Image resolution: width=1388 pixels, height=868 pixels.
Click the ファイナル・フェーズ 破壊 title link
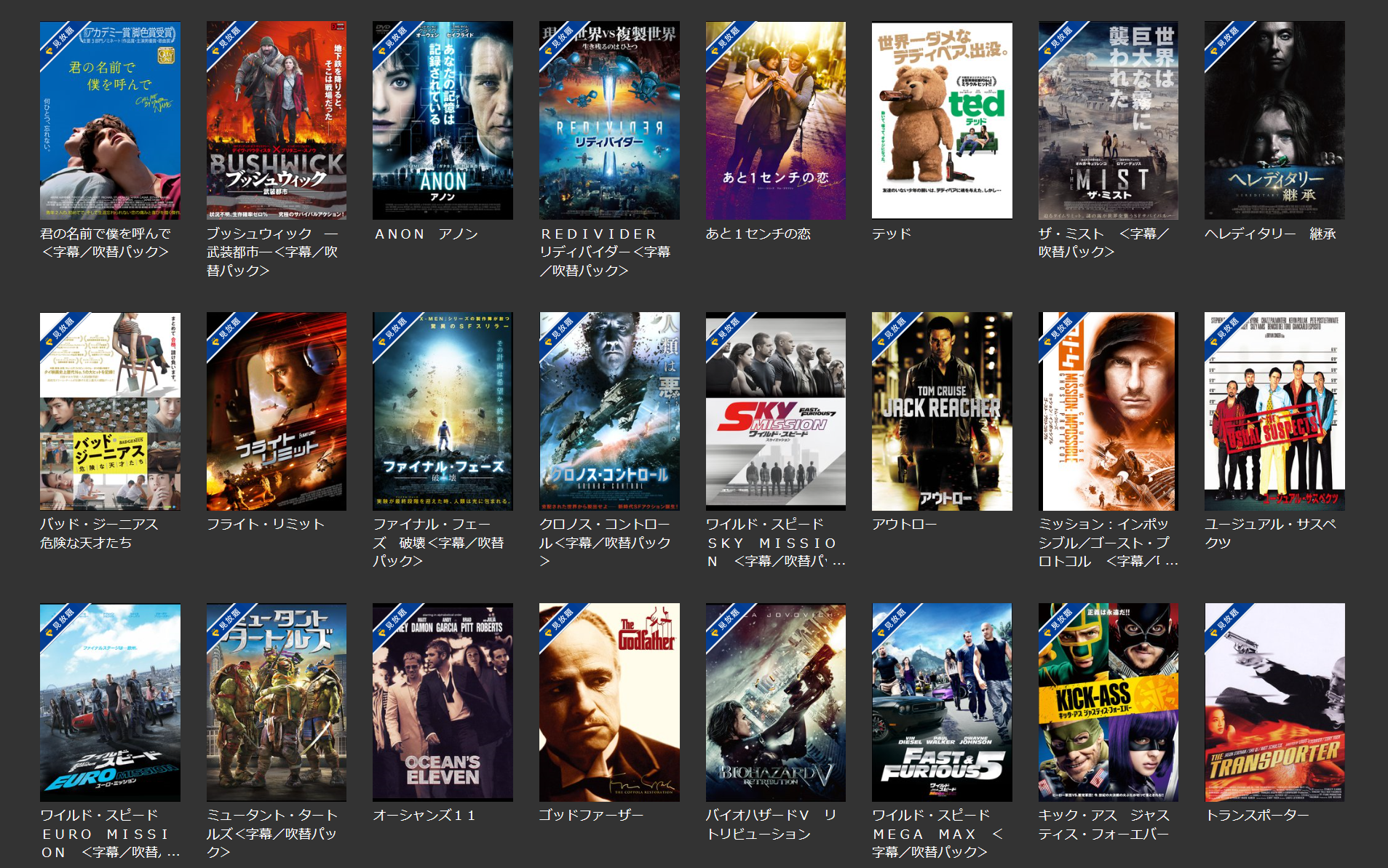click(x=439, y=543)
